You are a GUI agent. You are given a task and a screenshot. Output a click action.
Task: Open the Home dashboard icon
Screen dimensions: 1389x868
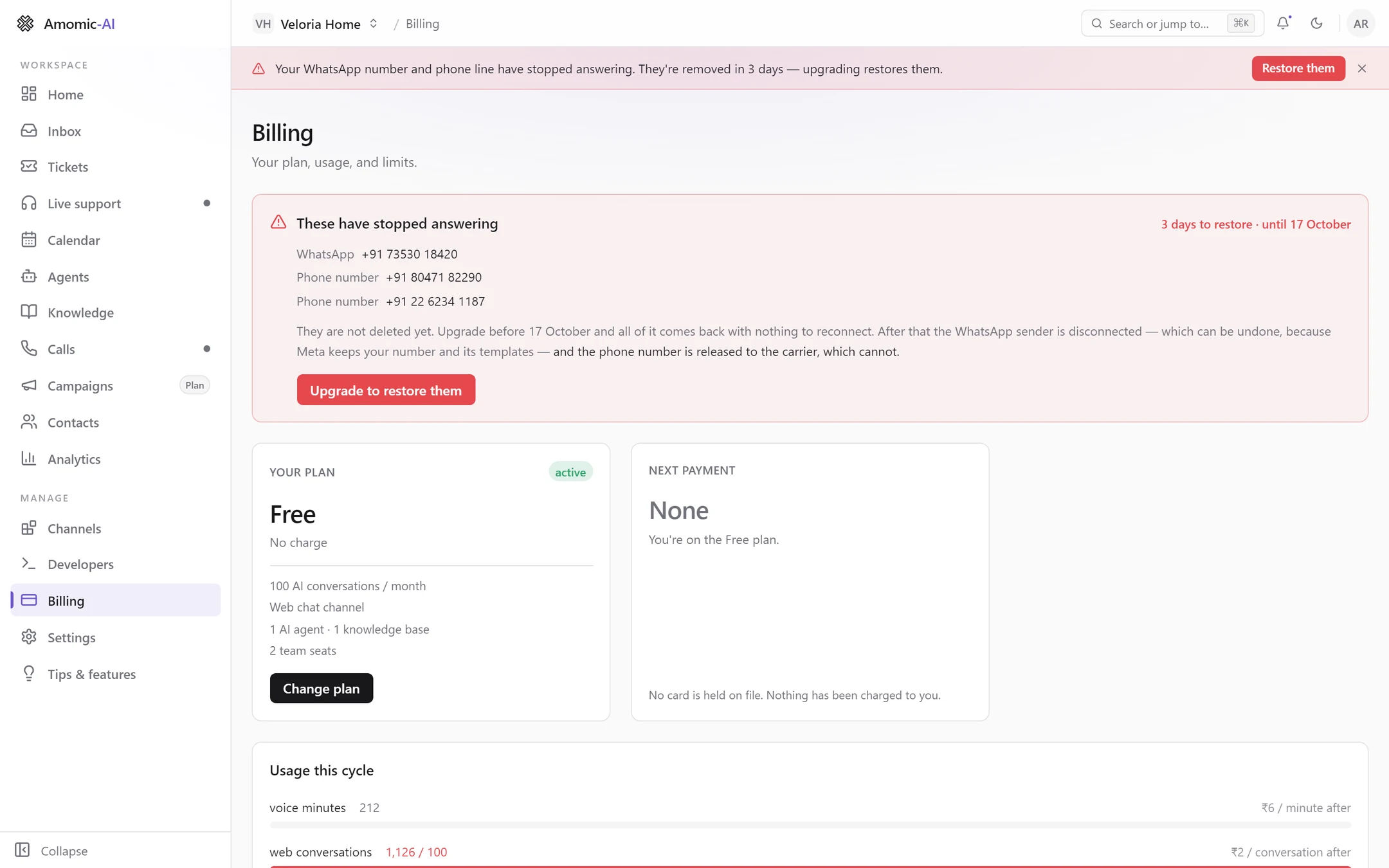(x=28, y=94)
